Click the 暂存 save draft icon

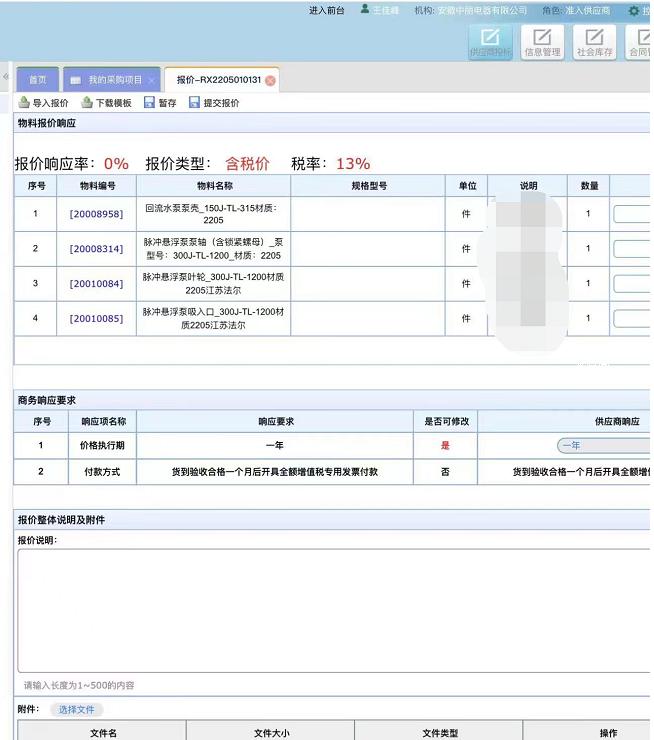click(149, 103)
